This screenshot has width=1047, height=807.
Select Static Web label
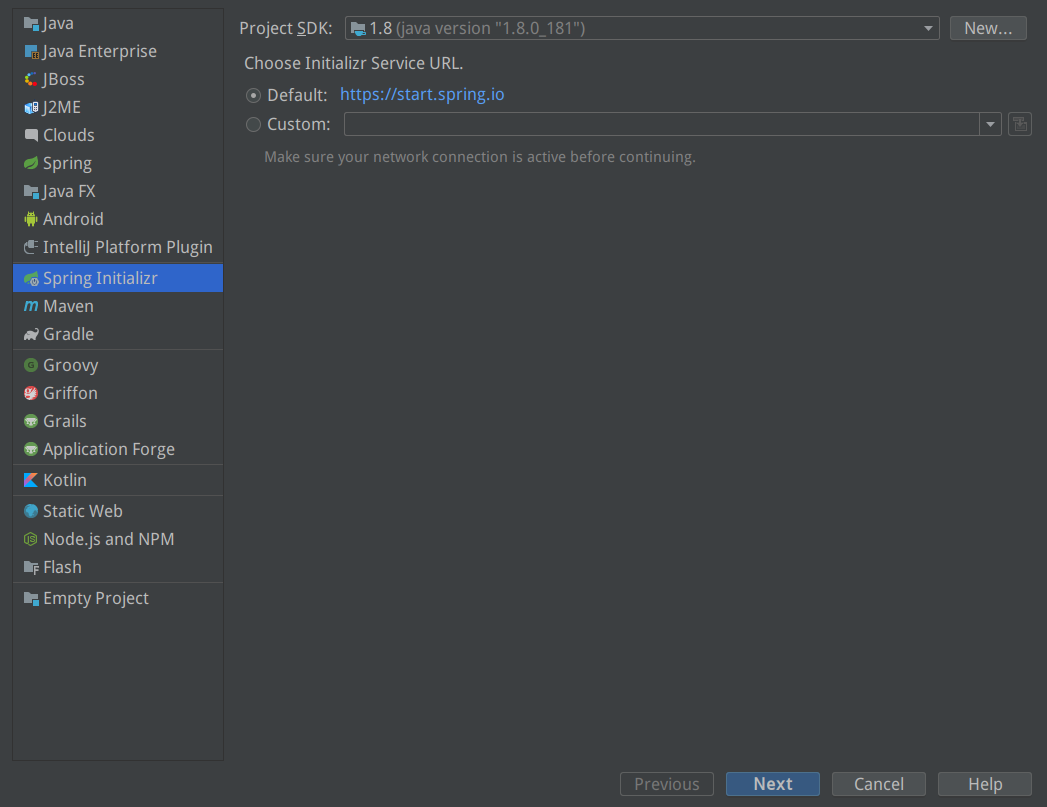(x=83, y=511)
